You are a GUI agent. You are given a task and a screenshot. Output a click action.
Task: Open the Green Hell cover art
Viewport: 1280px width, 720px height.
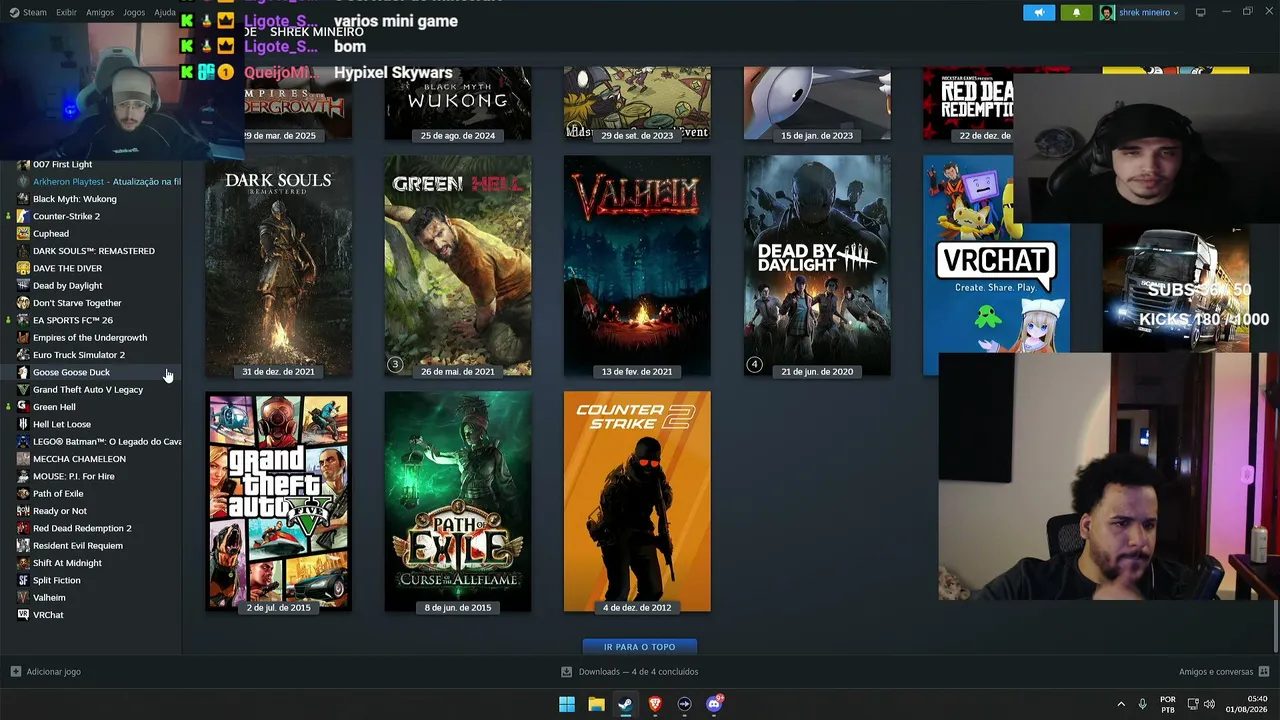(458, 266)
